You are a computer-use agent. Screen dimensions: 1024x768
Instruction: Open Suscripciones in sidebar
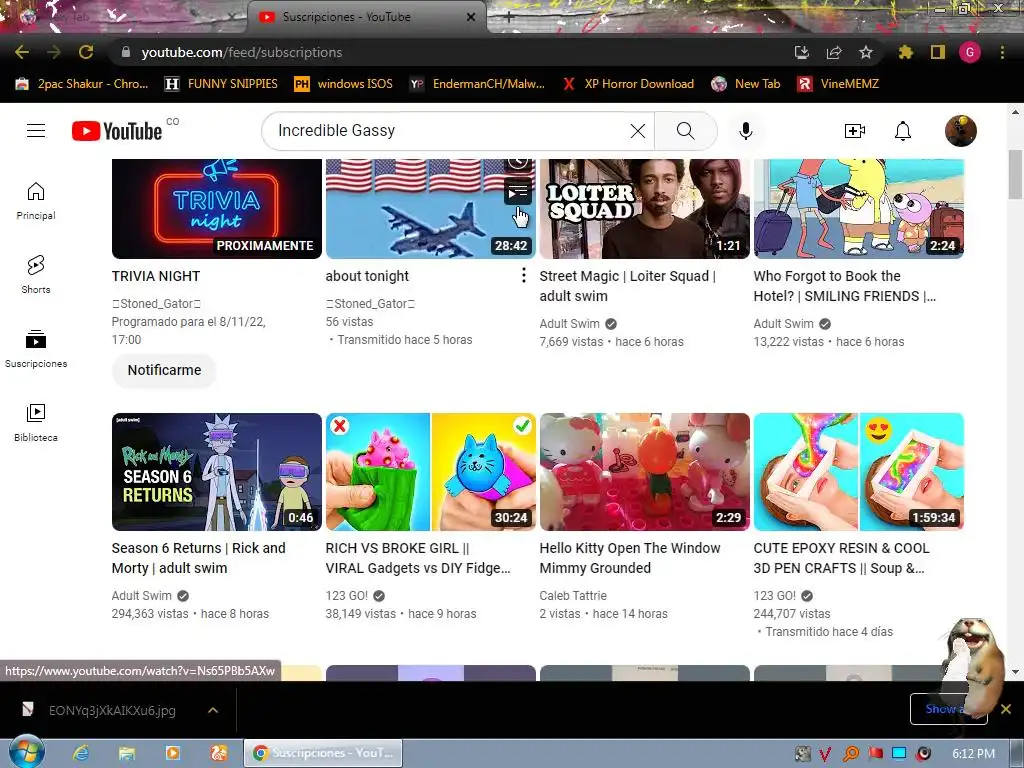(x=36, y=349)
